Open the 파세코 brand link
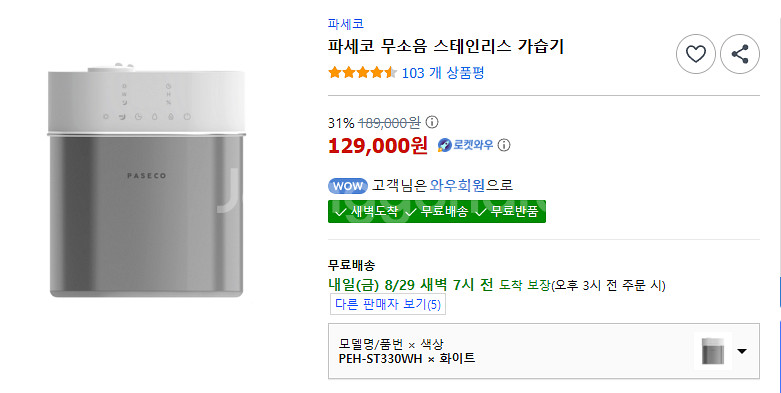 [x=346, y=23]
